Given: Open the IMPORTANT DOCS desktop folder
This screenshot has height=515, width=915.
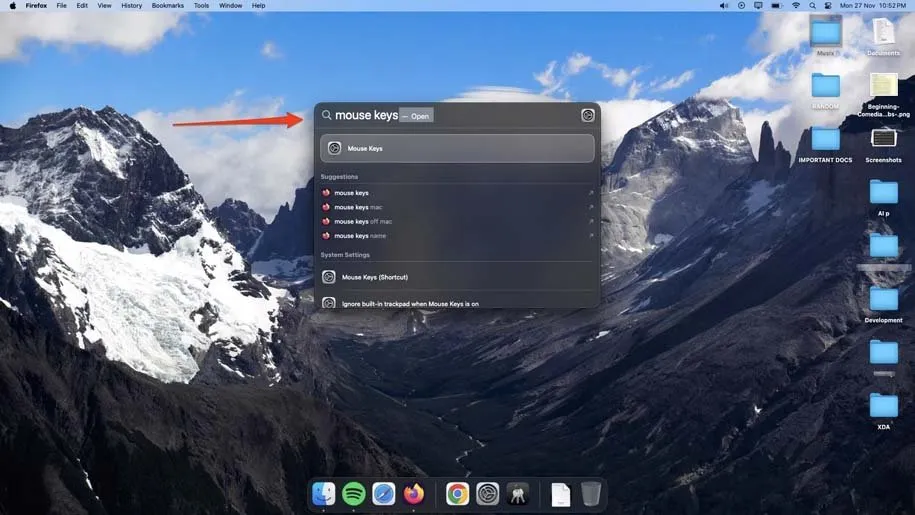Looking at the screenshot, I should (x=825, y=141).
